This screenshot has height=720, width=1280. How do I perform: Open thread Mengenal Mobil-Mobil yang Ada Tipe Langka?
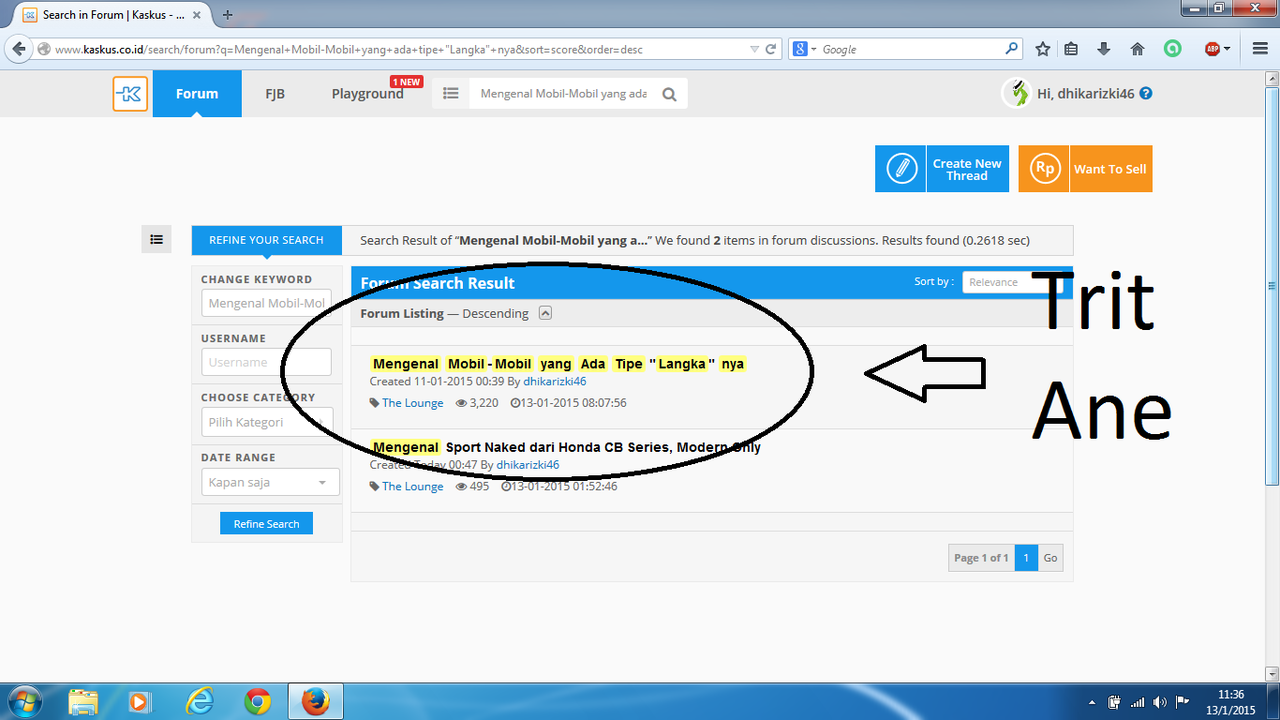pos(558,364)
